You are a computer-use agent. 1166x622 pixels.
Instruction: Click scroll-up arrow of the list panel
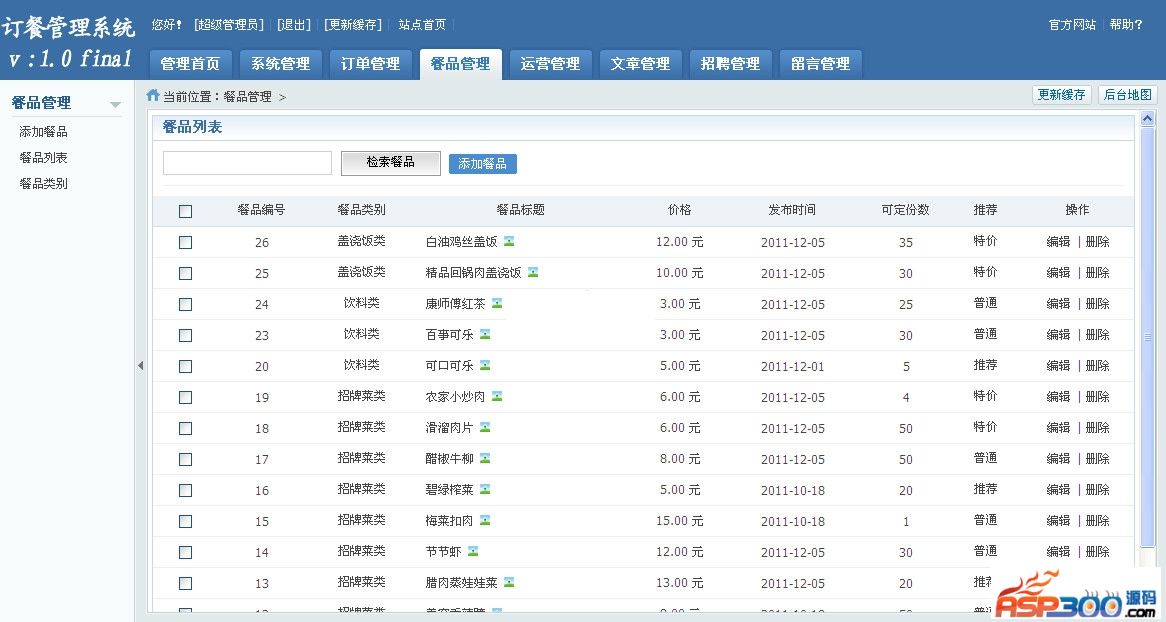pos(1148,121)
